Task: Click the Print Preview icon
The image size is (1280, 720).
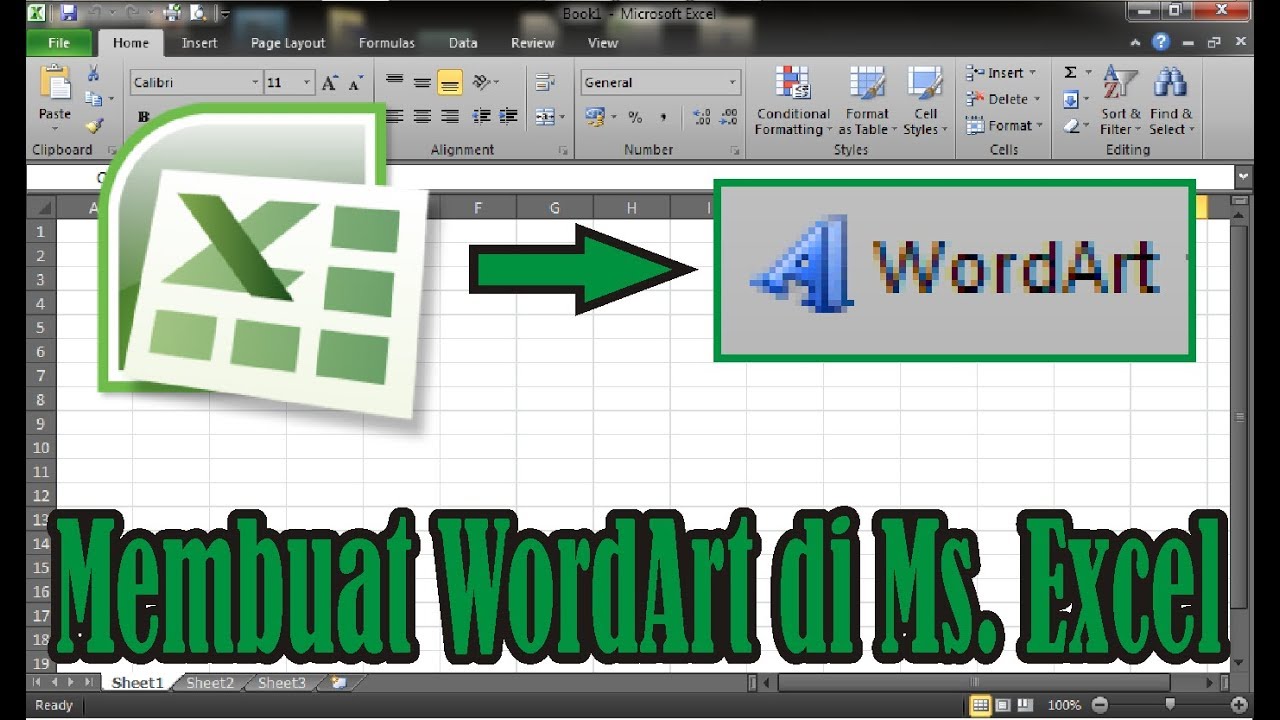Action: tap(197, 13)
